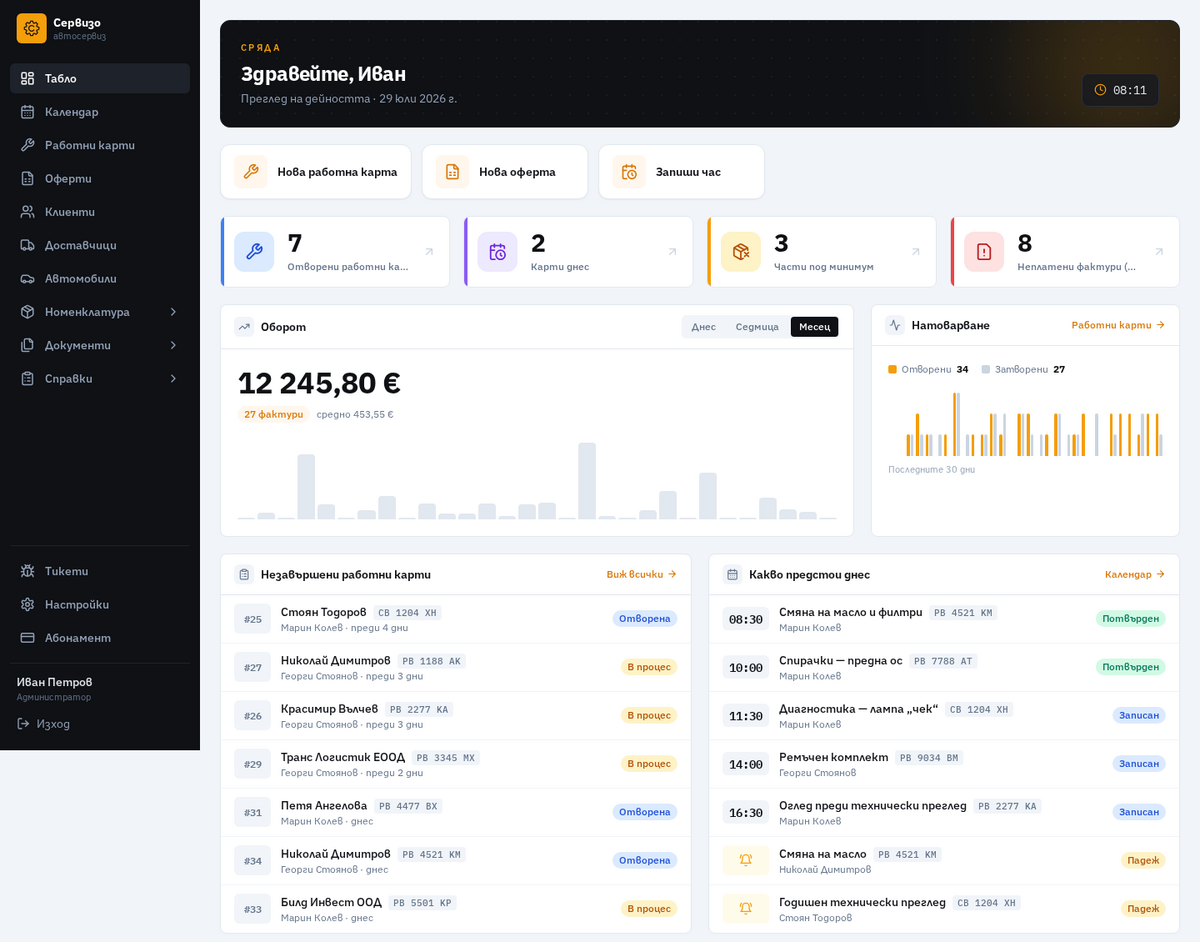
Task: Click the Нова оферта document icon
Action: click(452, 172)
